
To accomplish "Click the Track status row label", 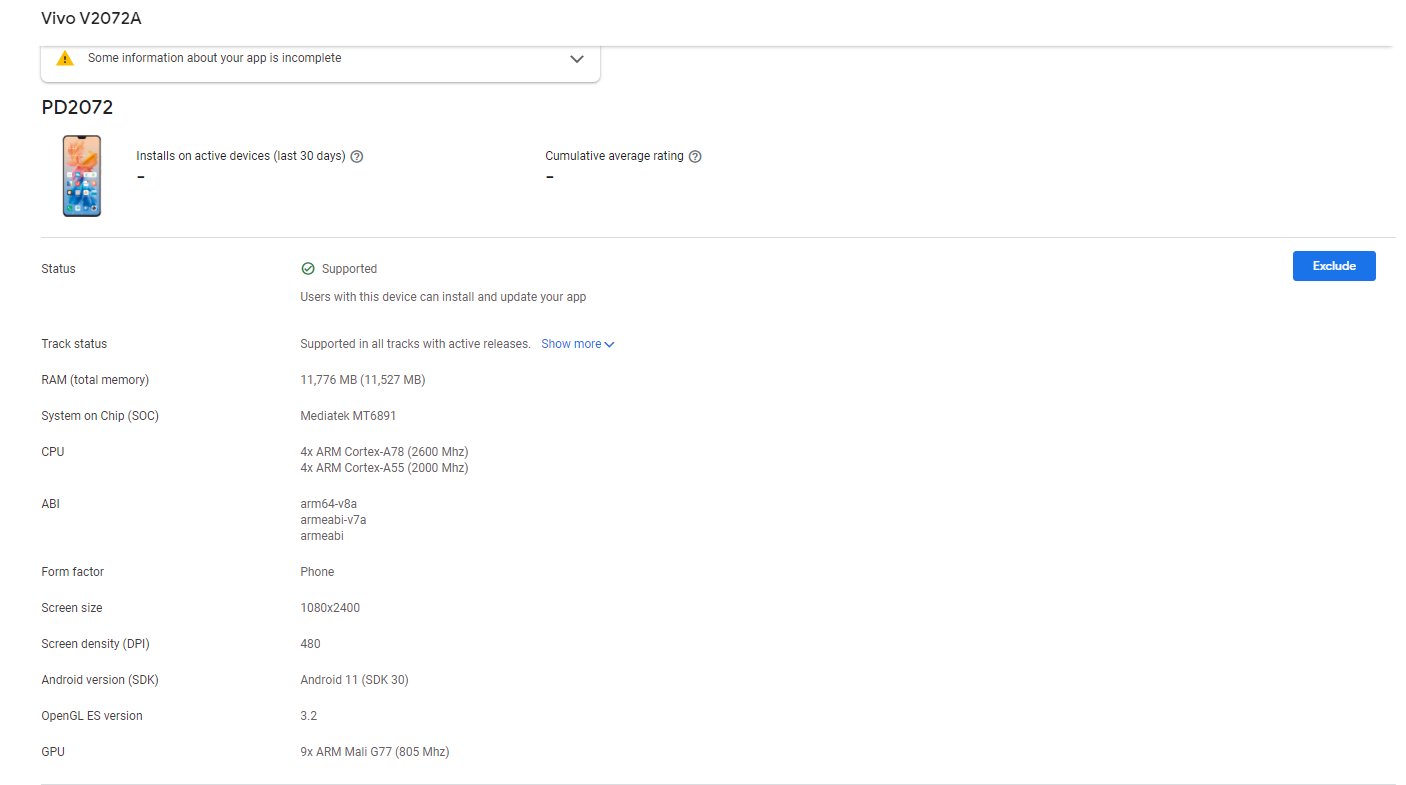I will [x=74, y=344].
